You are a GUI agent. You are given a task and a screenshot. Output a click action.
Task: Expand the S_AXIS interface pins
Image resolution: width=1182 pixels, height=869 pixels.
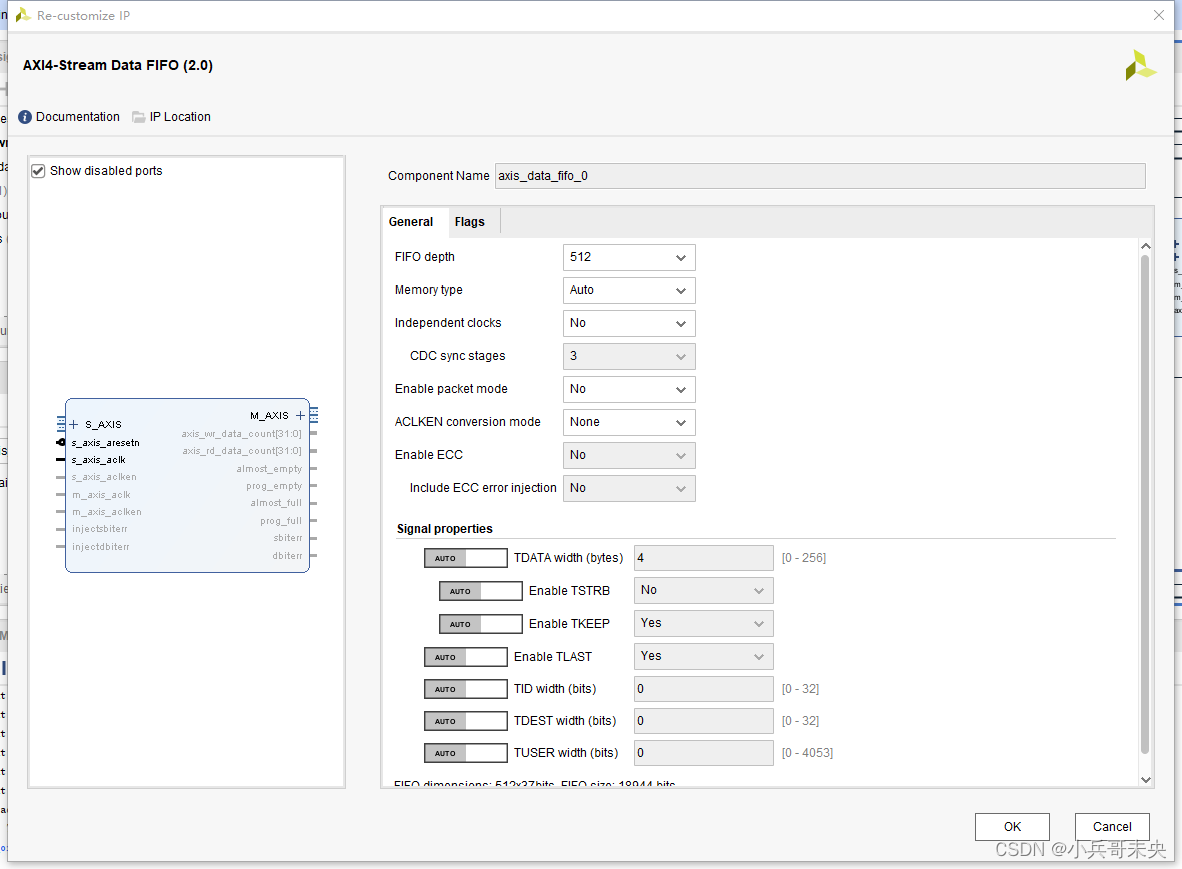pyautogui.click(x=72, y=424)
